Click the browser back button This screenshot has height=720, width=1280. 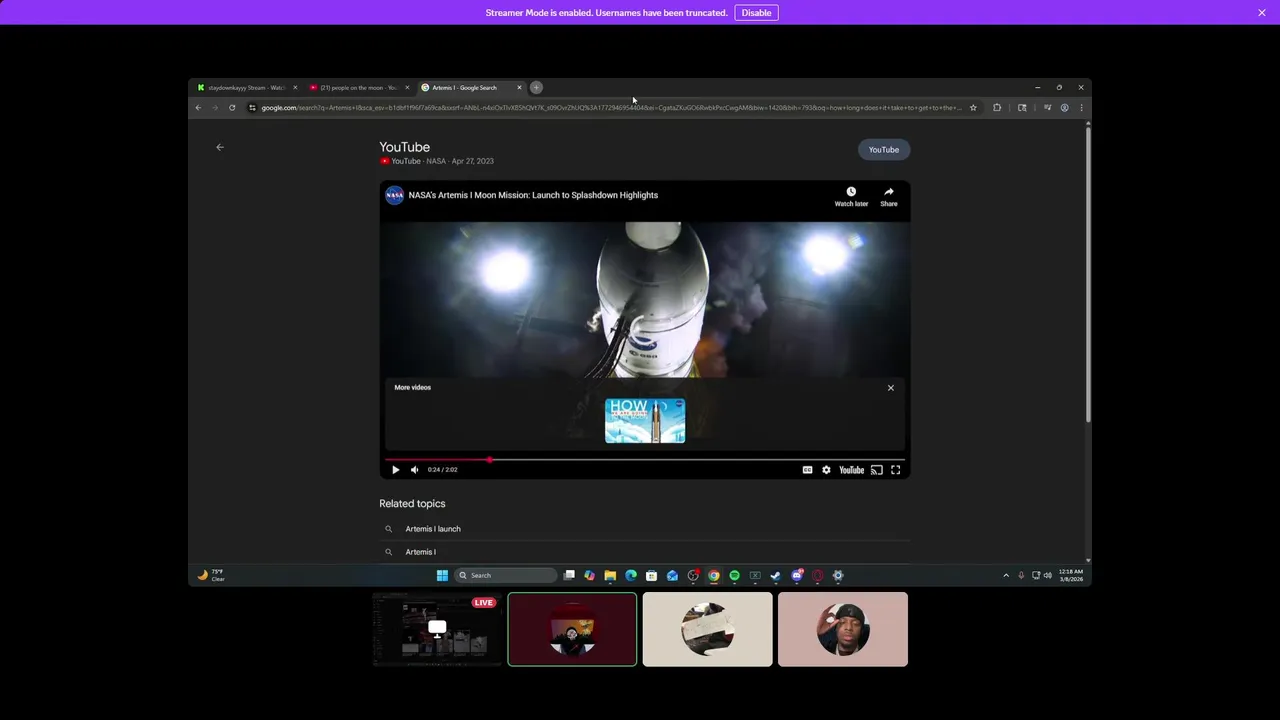[198, 108]
